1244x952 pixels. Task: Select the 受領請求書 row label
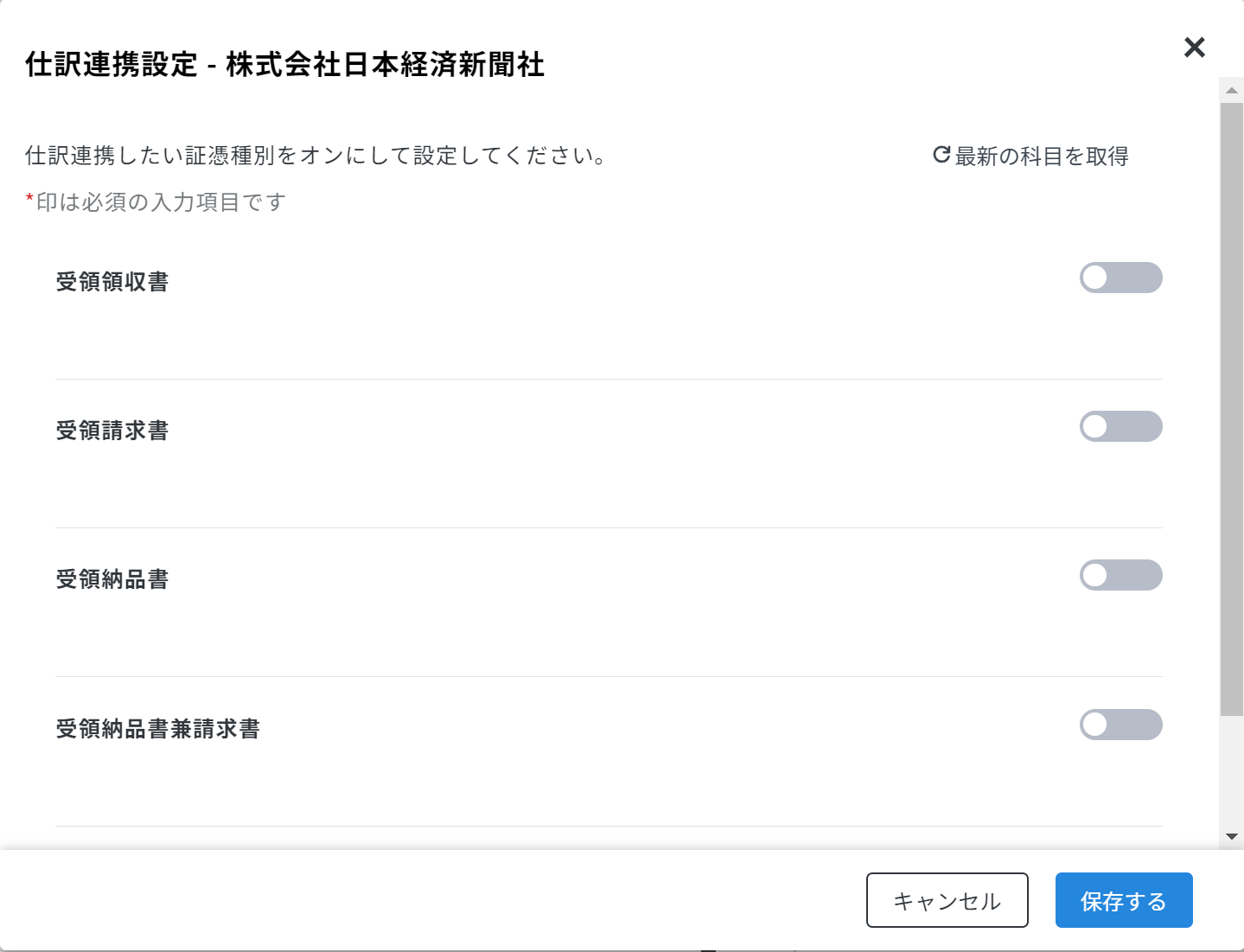112,431
